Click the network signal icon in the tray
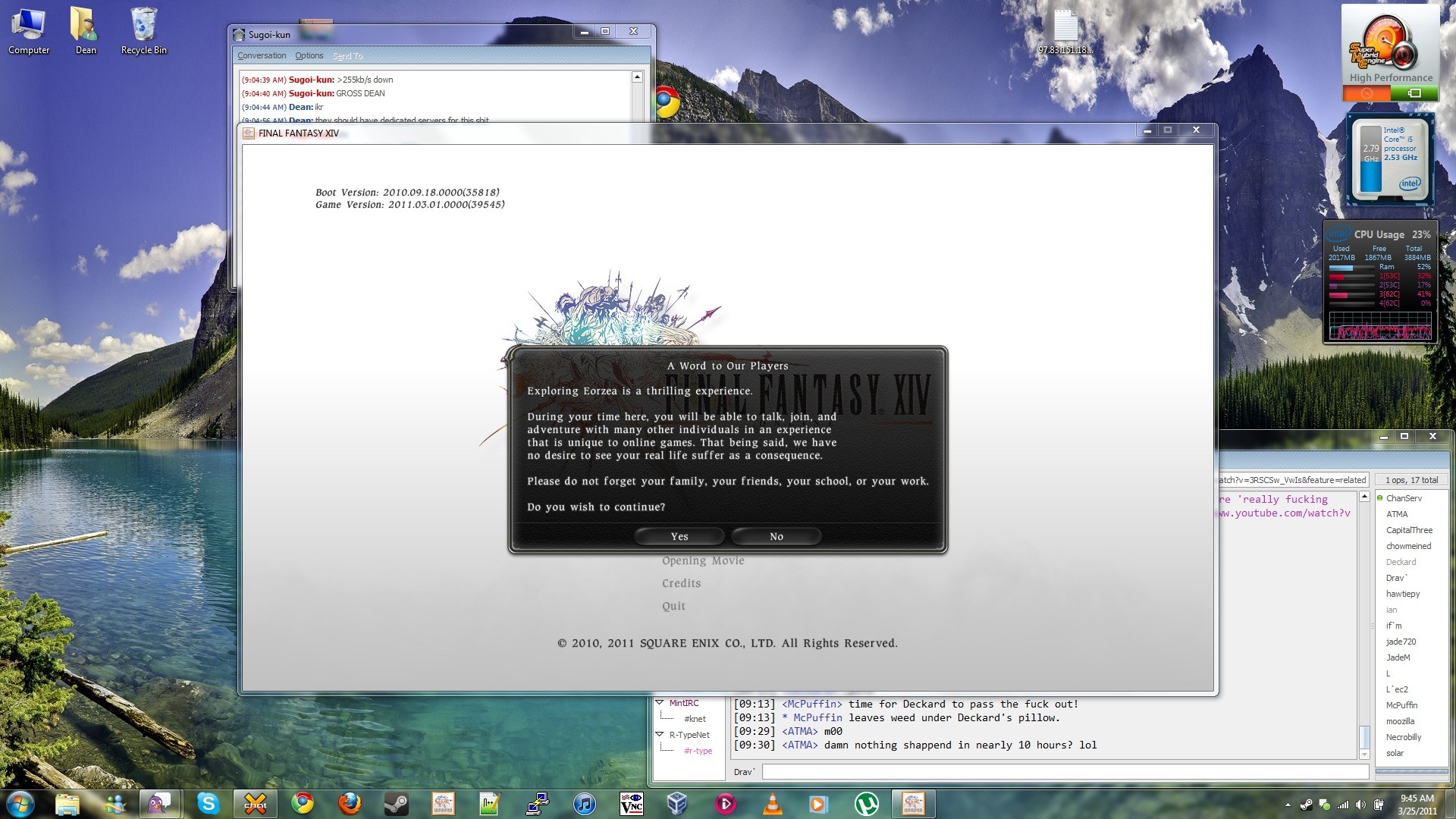The image size is (1456, 819). 1342,805
